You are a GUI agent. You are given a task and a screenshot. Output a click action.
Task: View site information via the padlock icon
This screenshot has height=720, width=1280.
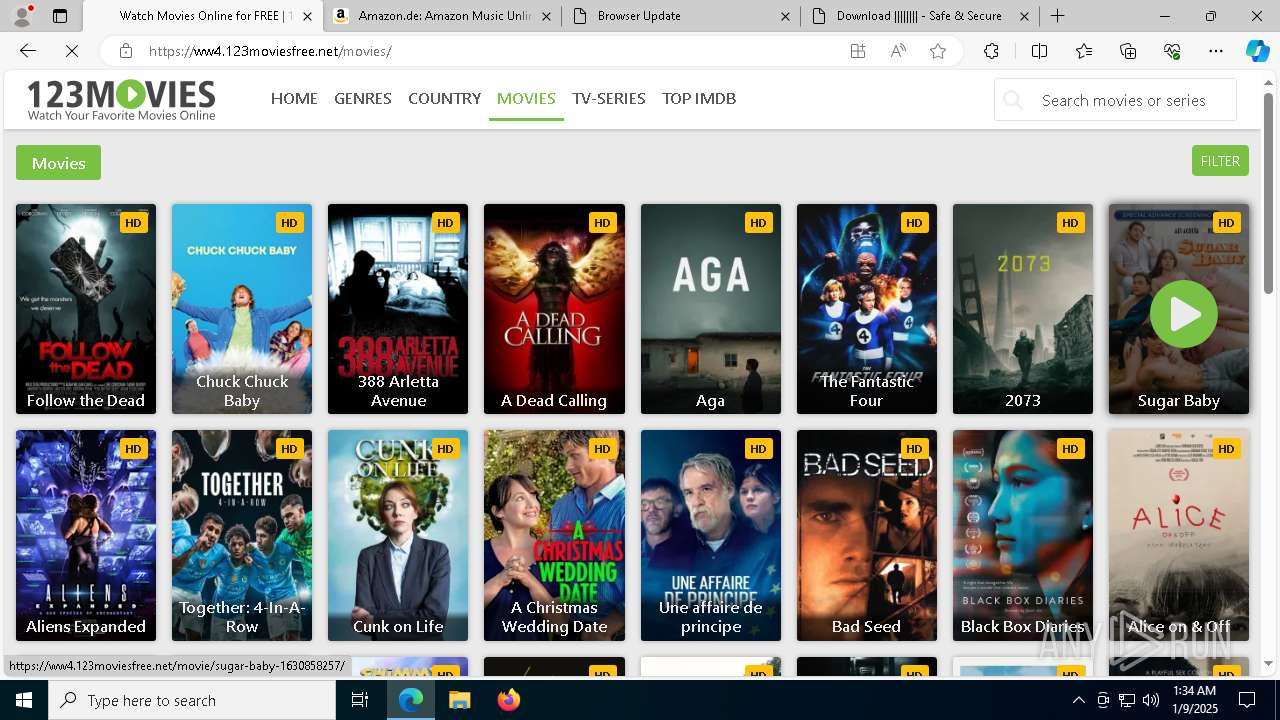126,51
